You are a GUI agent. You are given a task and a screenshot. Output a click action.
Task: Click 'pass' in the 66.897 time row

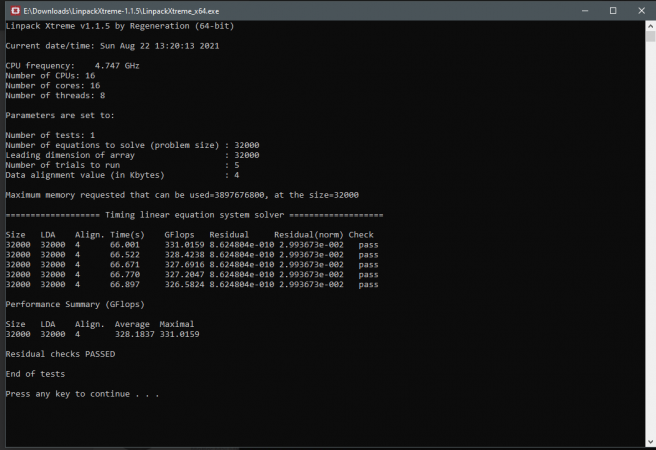pyautogui.click(x=368, y=285)
